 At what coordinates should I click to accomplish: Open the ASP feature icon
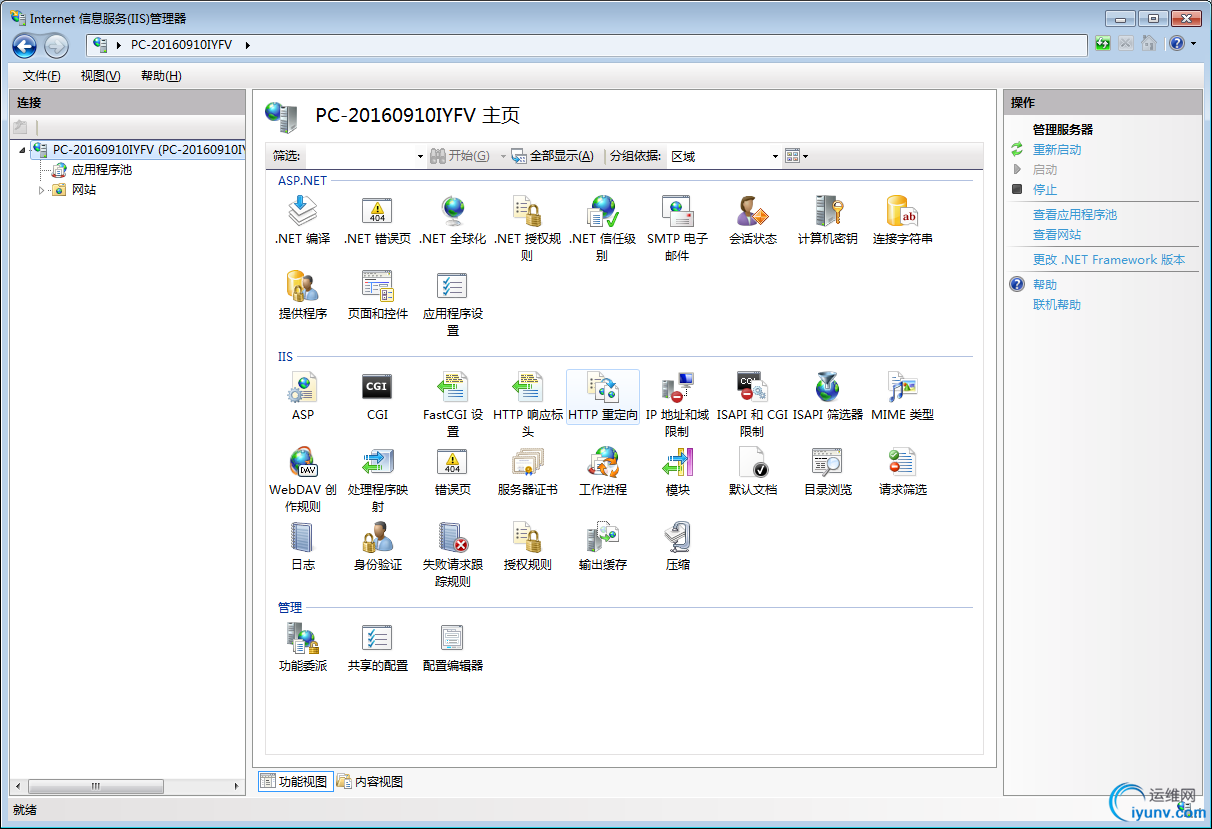(x=302, y=396)
